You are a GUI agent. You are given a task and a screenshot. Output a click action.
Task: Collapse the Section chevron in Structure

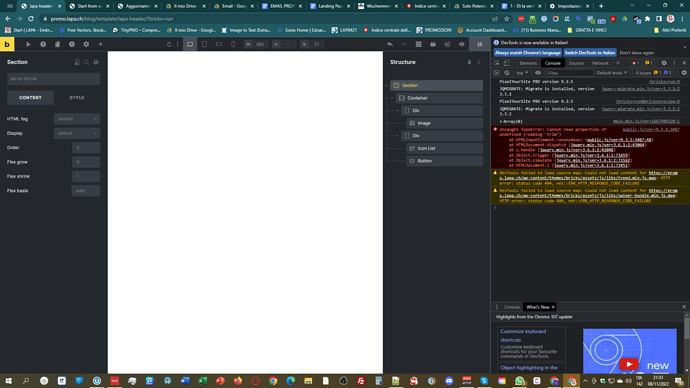point(387,85)
